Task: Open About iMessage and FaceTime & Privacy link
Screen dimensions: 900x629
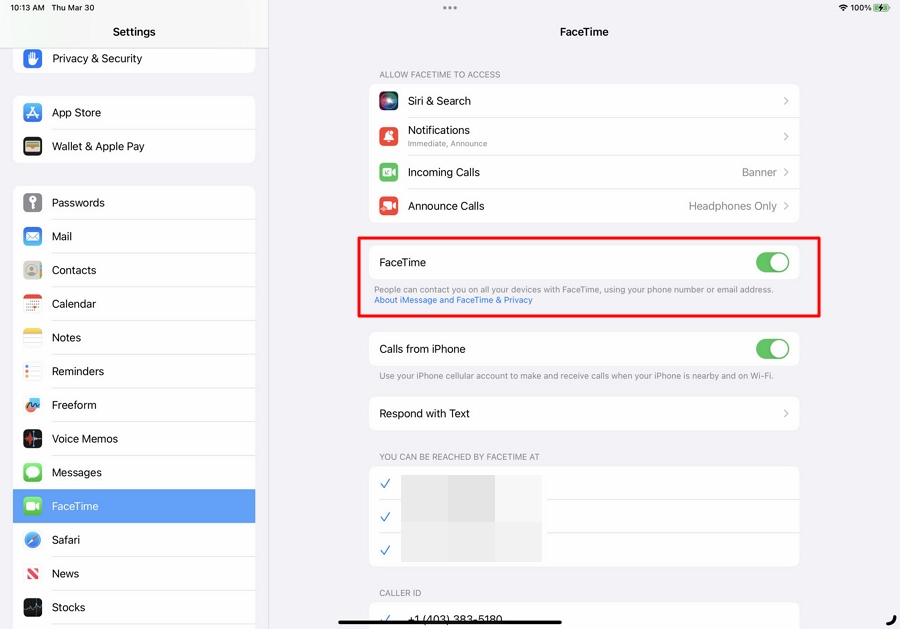Action: point(453,300)
